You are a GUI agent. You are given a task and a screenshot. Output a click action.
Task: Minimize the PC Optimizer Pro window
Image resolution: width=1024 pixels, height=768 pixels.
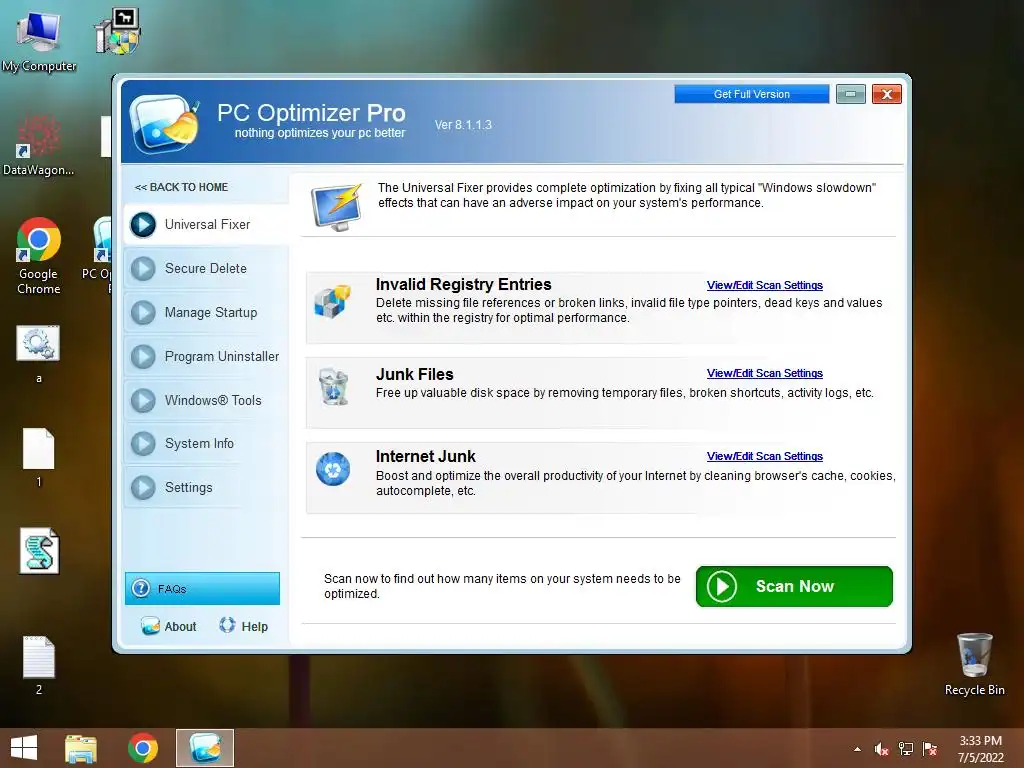click(850, 94)
